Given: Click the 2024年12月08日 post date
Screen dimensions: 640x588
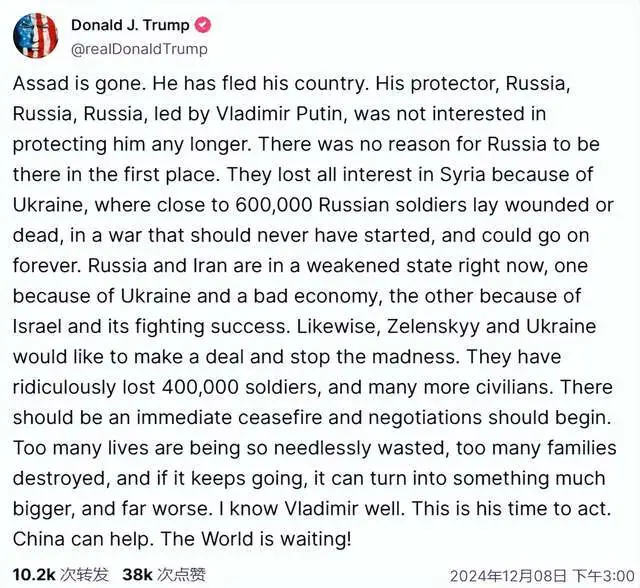Looking at the screenshot, I should click(509, 576).
